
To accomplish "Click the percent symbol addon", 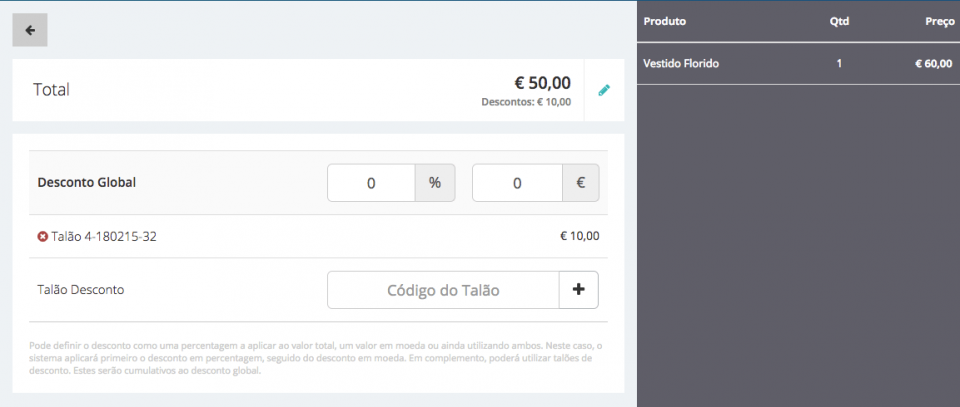I will [x=435, y=183].
